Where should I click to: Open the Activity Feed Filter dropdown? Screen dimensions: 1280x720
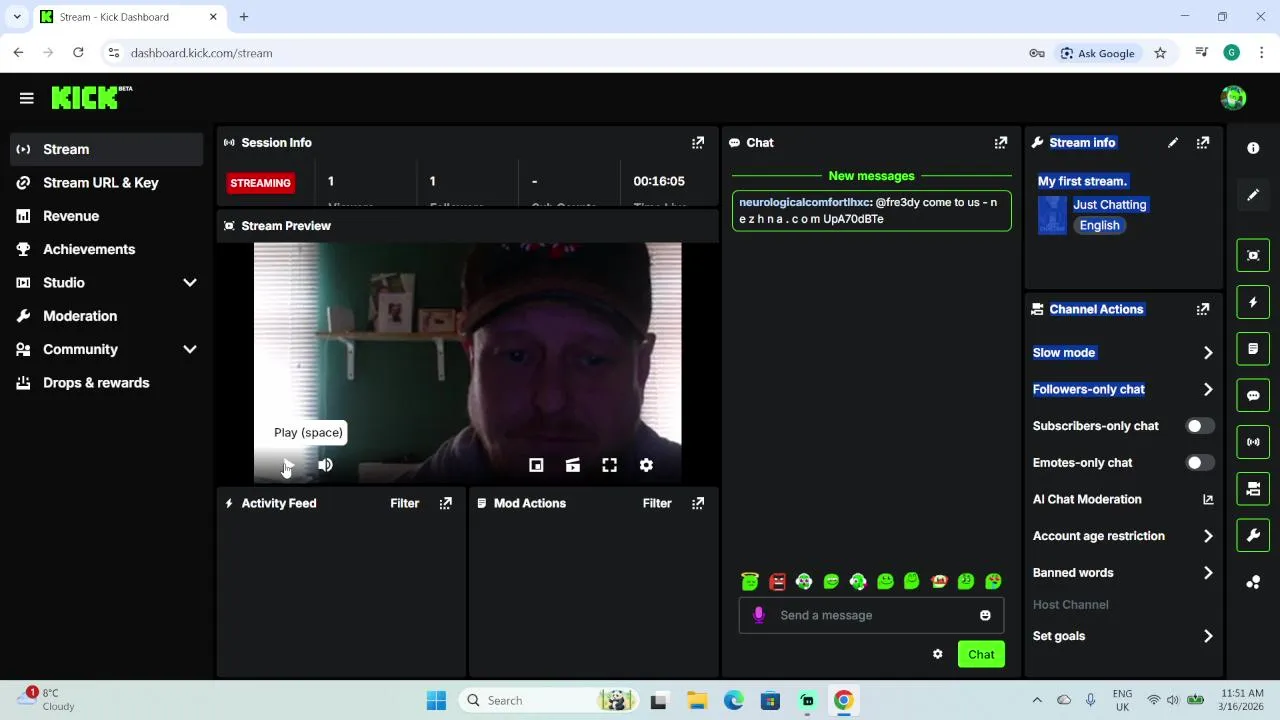tap(404, 504)
